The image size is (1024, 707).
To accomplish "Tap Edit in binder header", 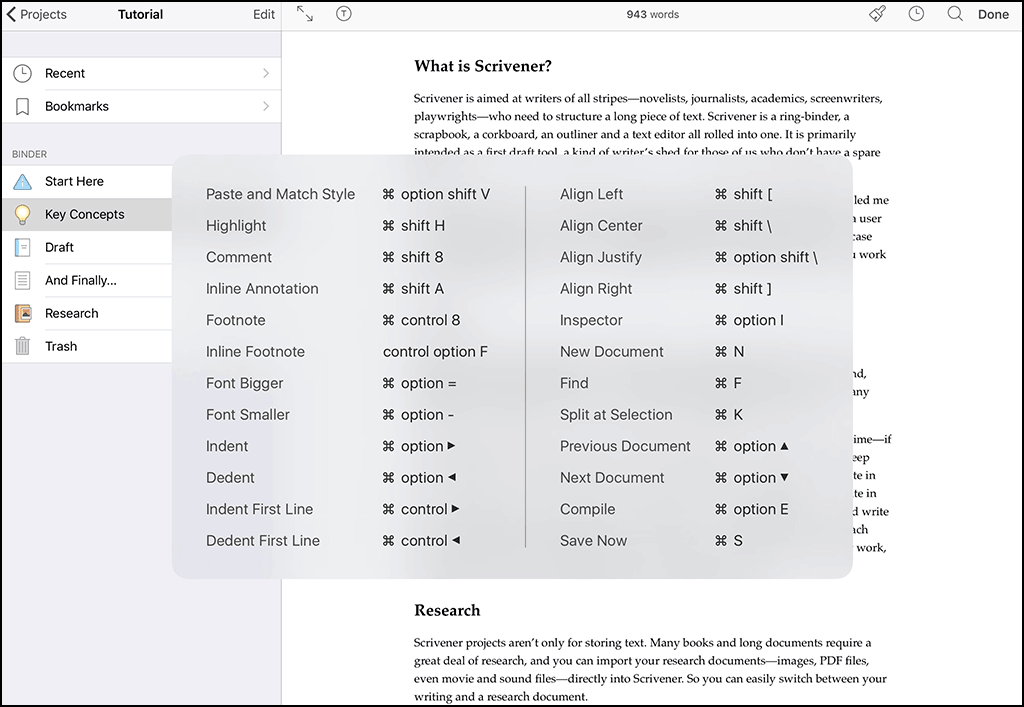I will click(264, 14).
